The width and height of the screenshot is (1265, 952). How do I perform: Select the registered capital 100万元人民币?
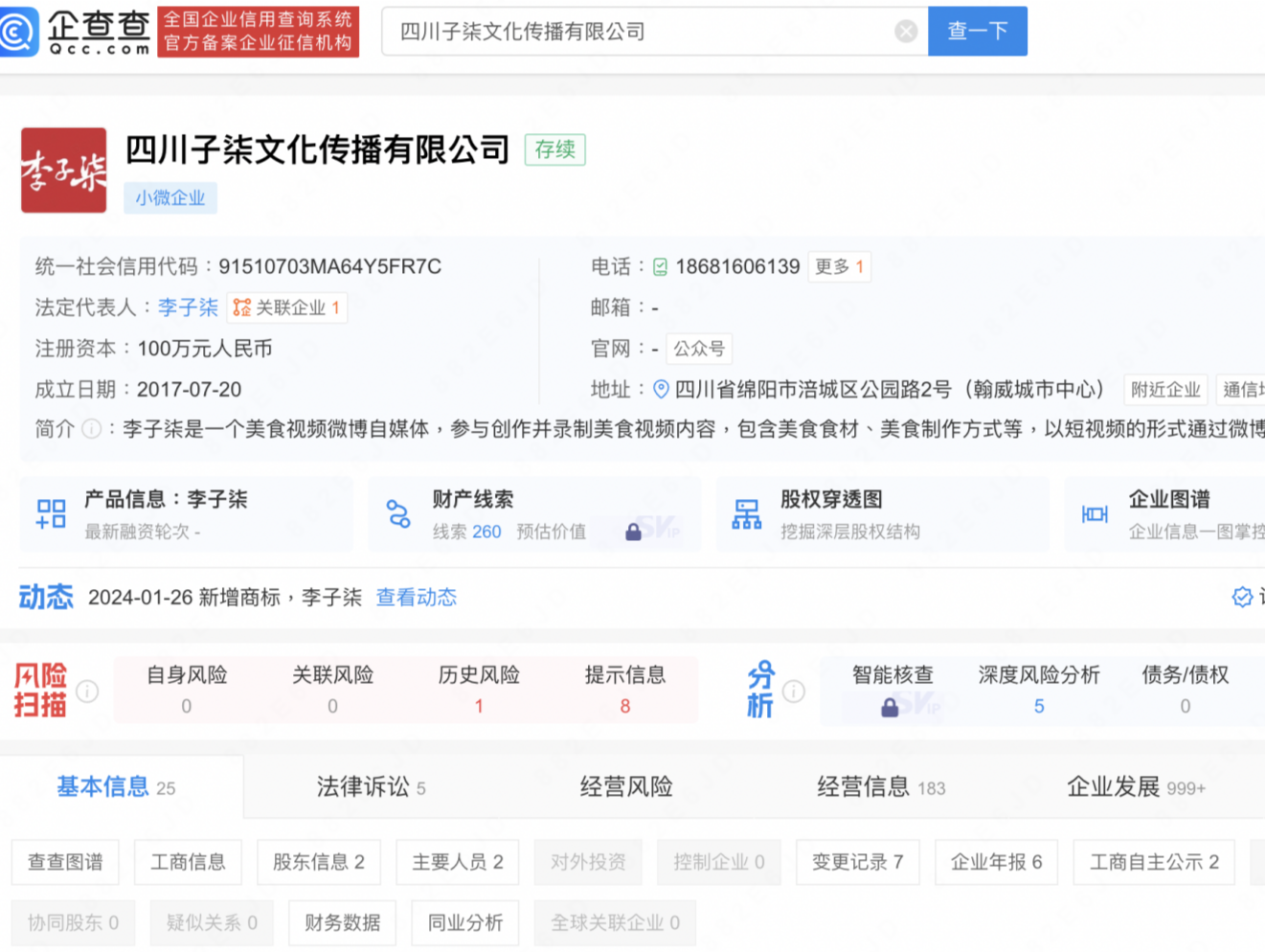click(x=205, y=349)
